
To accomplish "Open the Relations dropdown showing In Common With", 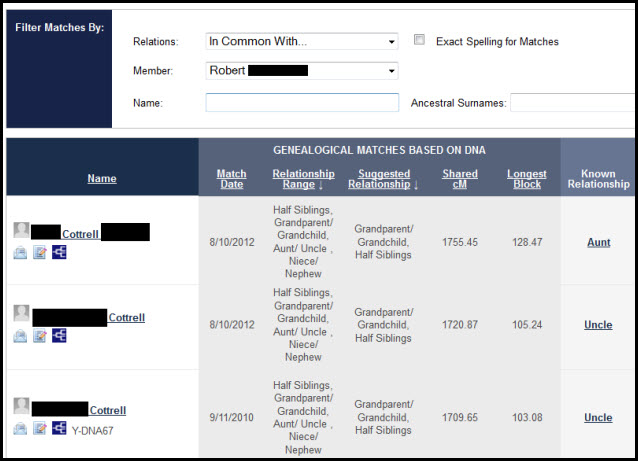I will [301, 42].
